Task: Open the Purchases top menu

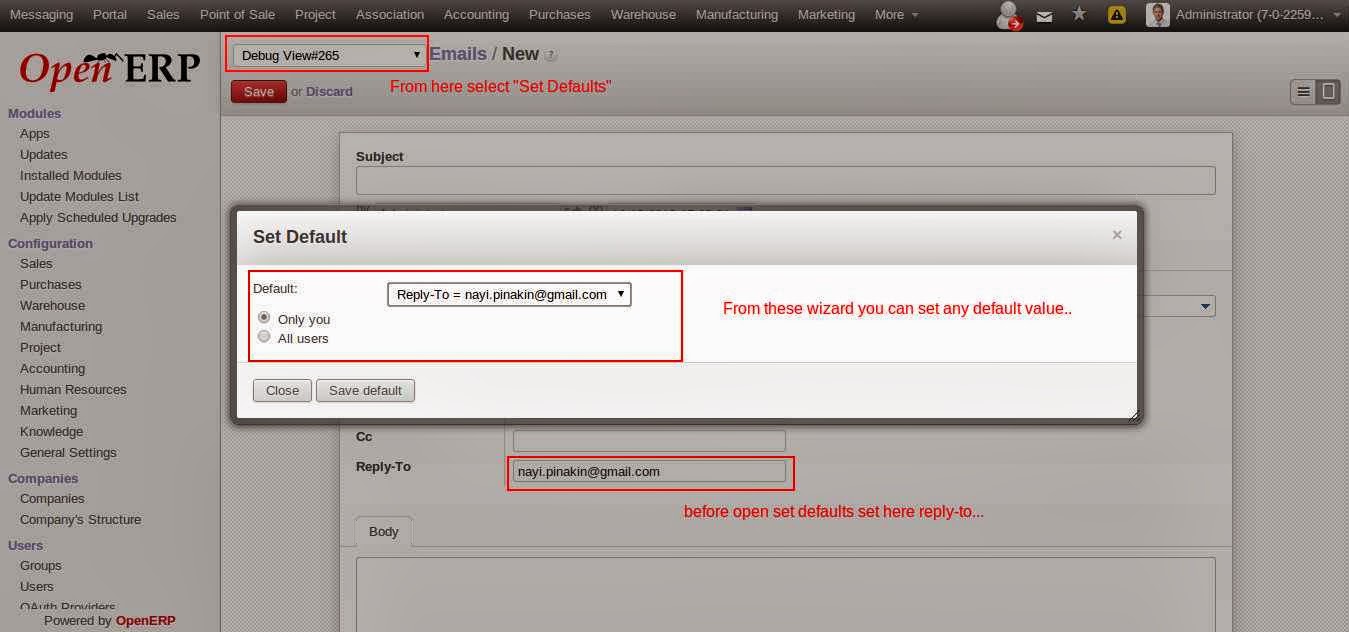Action: (x=559, y=15)
